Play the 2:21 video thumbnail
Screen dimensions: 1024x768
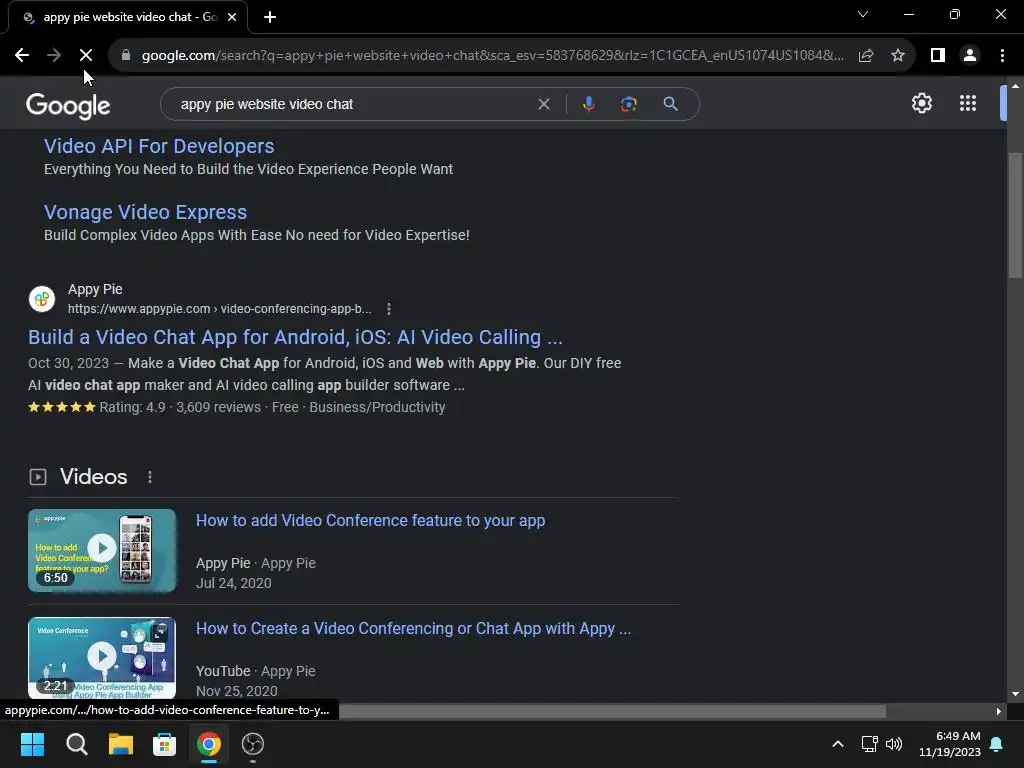[102, 658]
